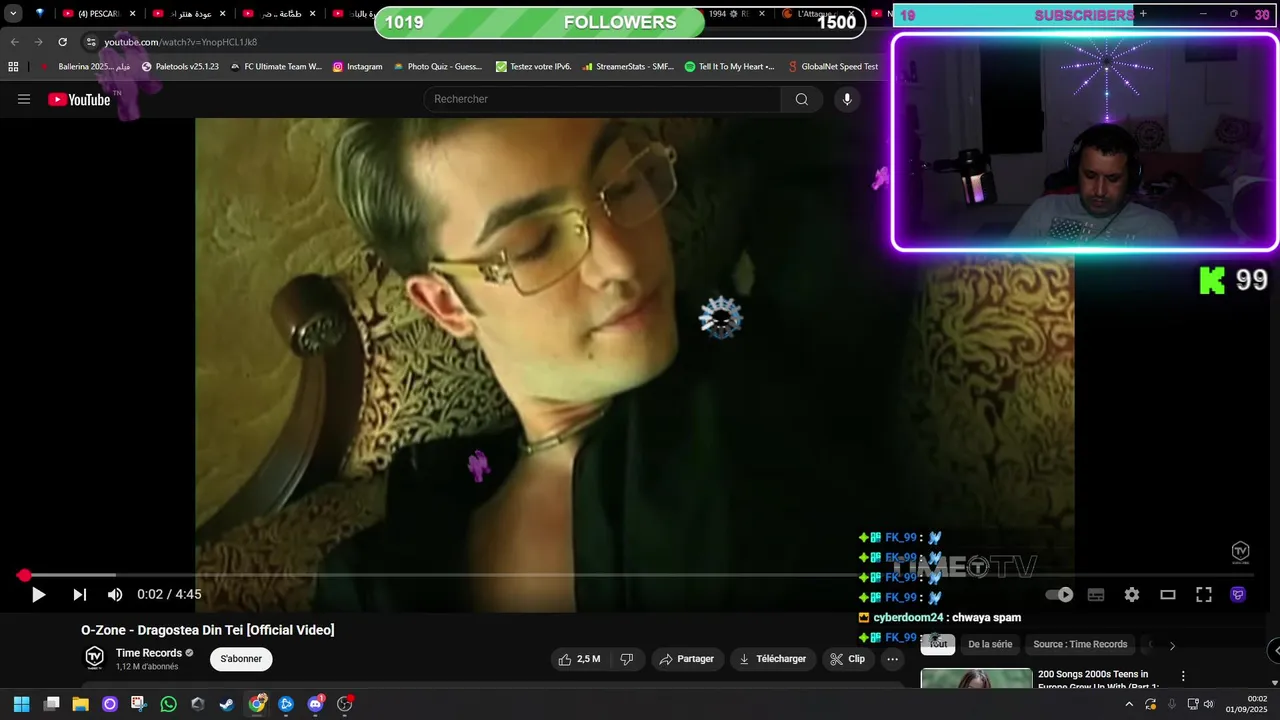Open video player settings gear
1280x720 pixels.
(1132, 595)
